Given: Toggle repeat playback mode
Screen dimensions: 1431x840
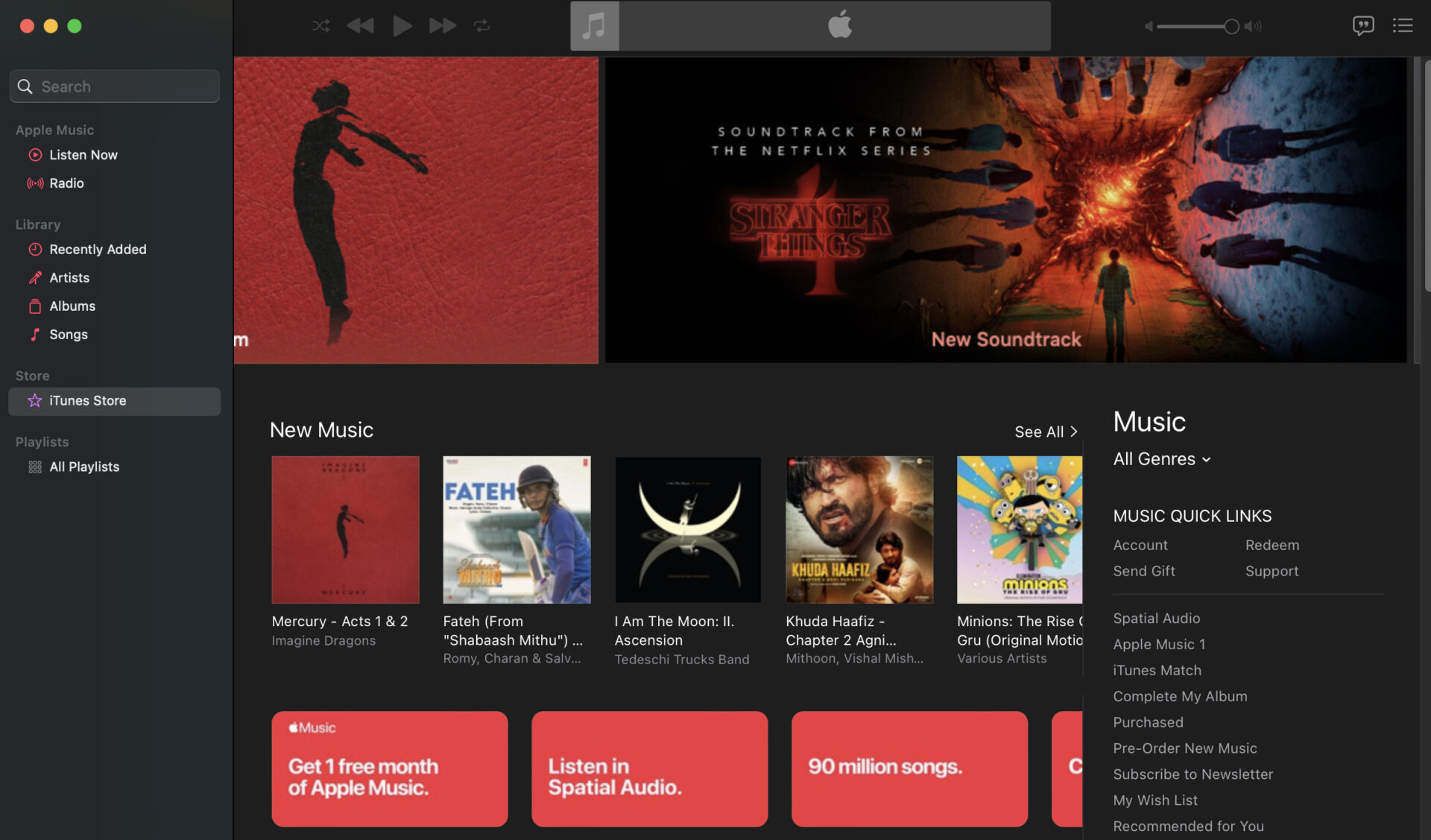Looking at the screenshot, I should 482,26.
